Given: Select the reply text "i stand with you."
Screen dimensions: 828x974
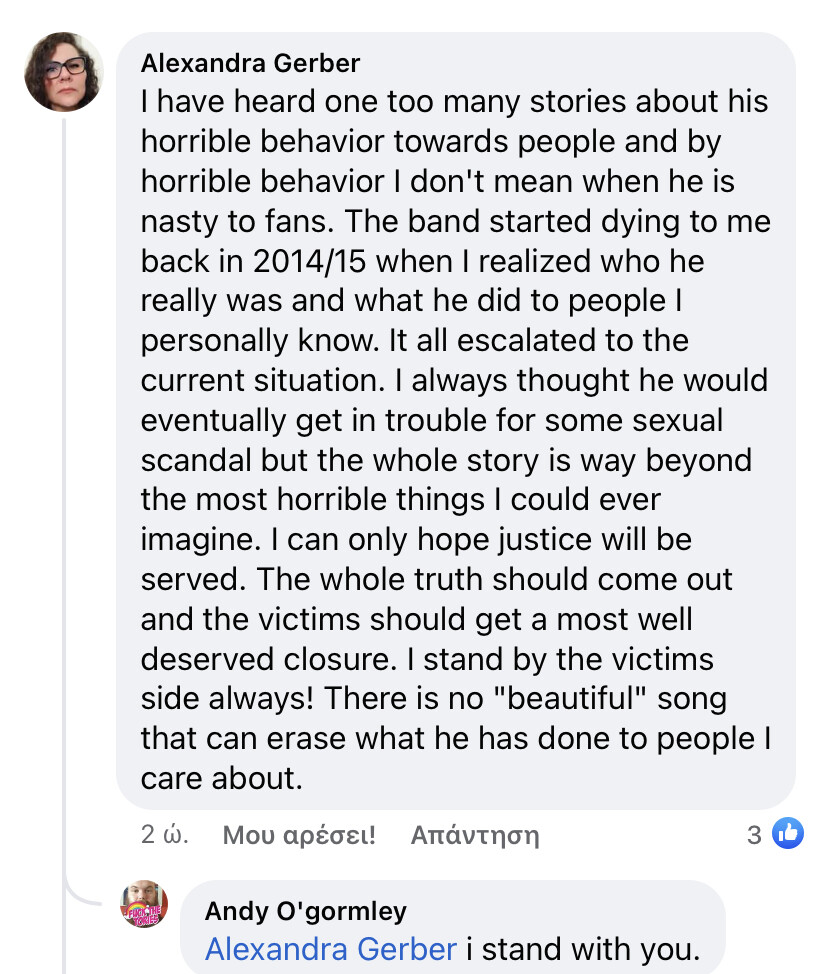Looking at the screenshot, I should click(583, 949).
